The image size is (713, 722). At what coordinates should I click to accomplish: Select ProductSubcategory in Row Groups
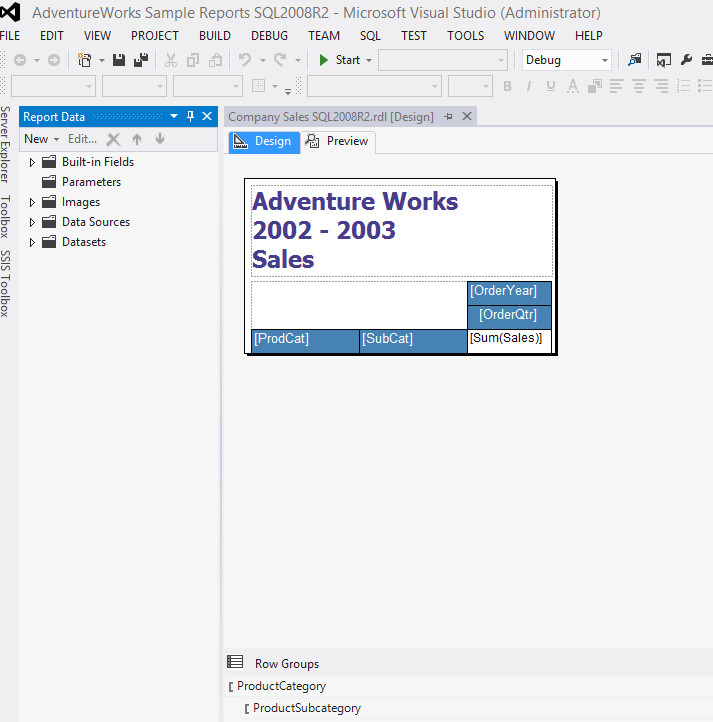pyautogui.click(x=307, y=708)
